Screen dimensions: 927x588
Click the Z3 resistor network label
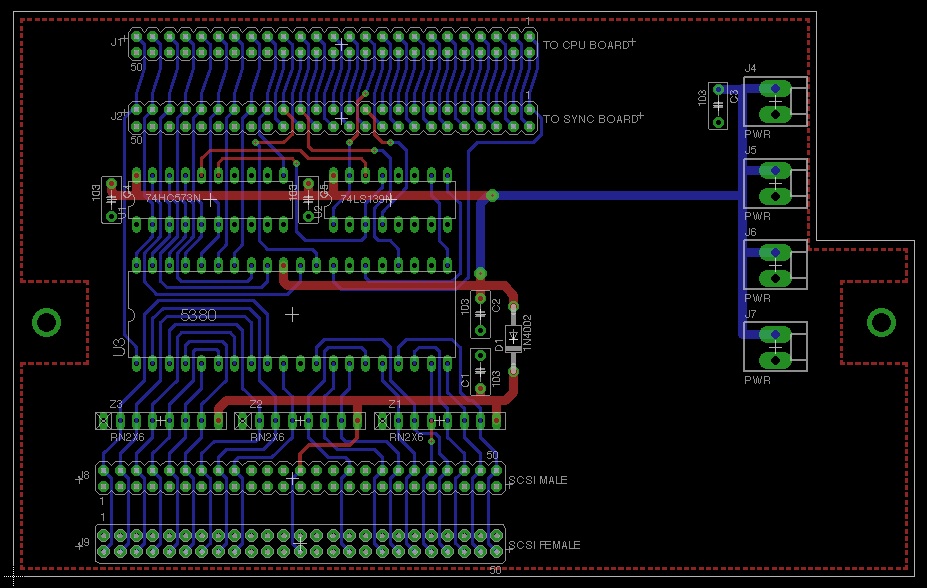pyautogui.click(x=116, y=404)
